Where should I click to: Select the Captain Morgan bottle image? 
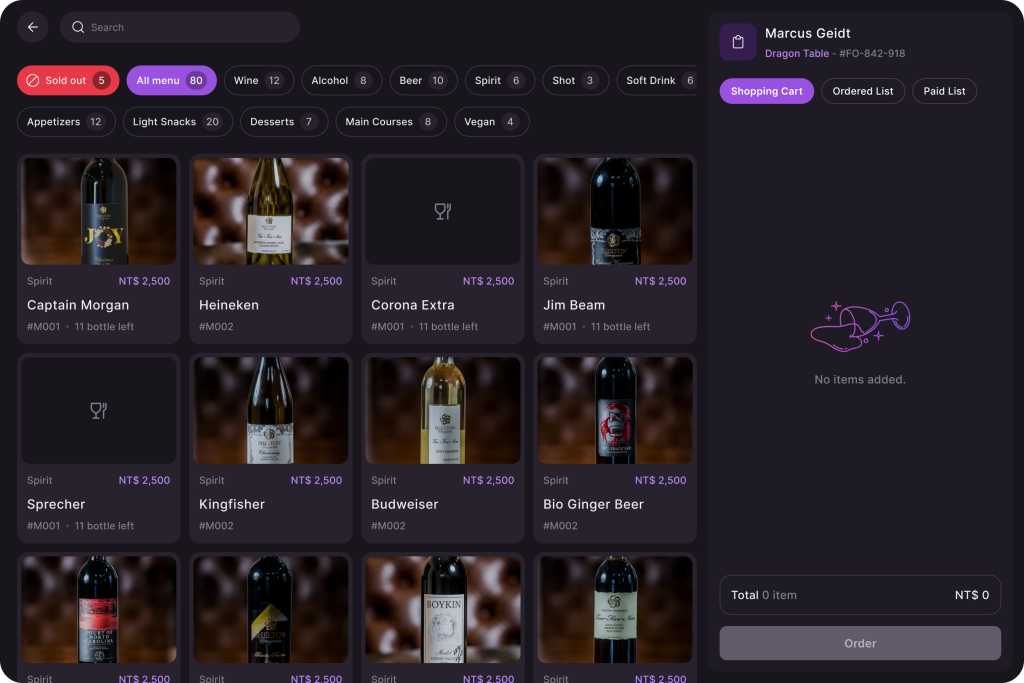tap(99, 211)
